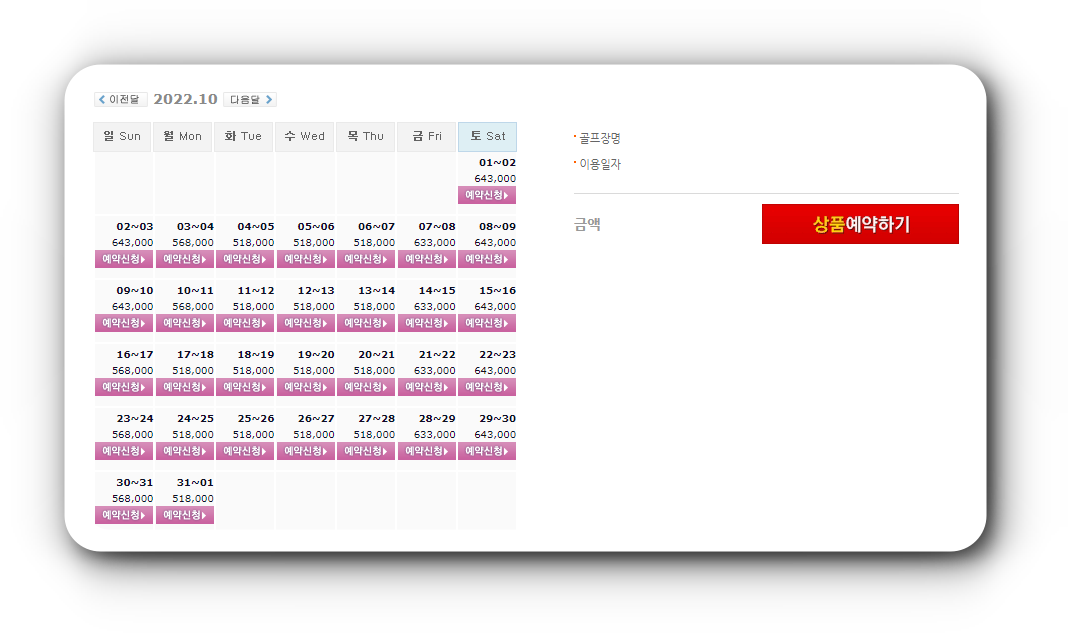
Task: Click the red 상품예약하기 booking button
Action: [x=860, y=224]
